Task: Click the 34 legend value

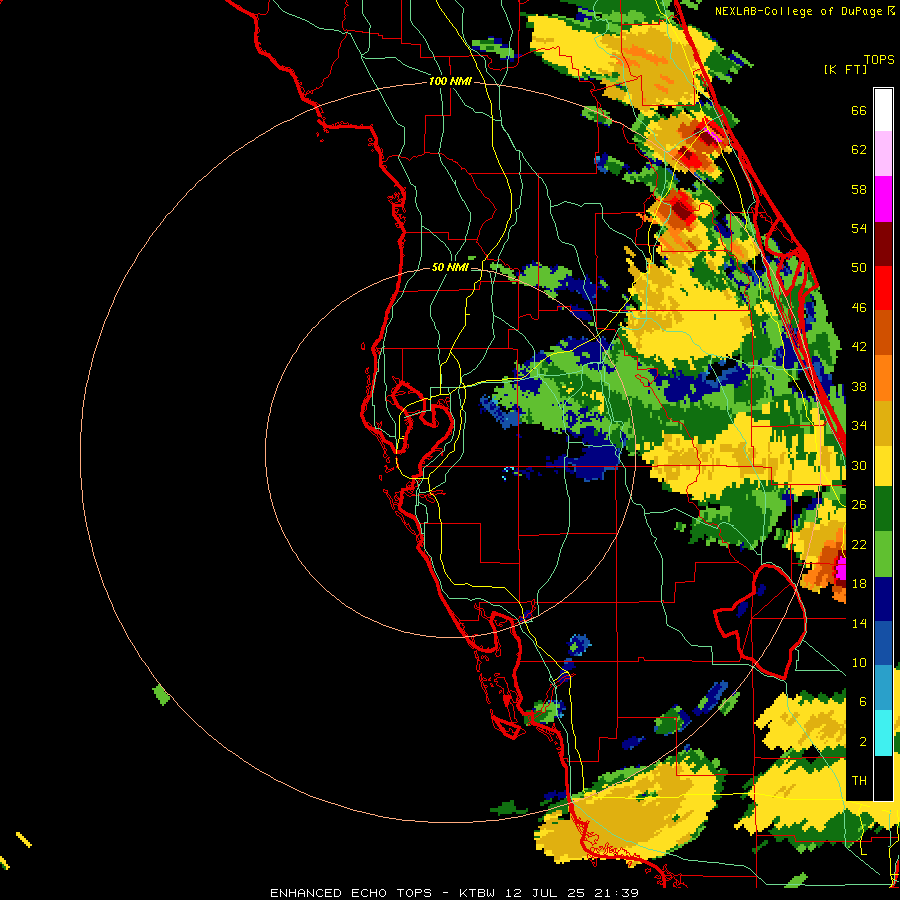Action: (x=859, y=426)
